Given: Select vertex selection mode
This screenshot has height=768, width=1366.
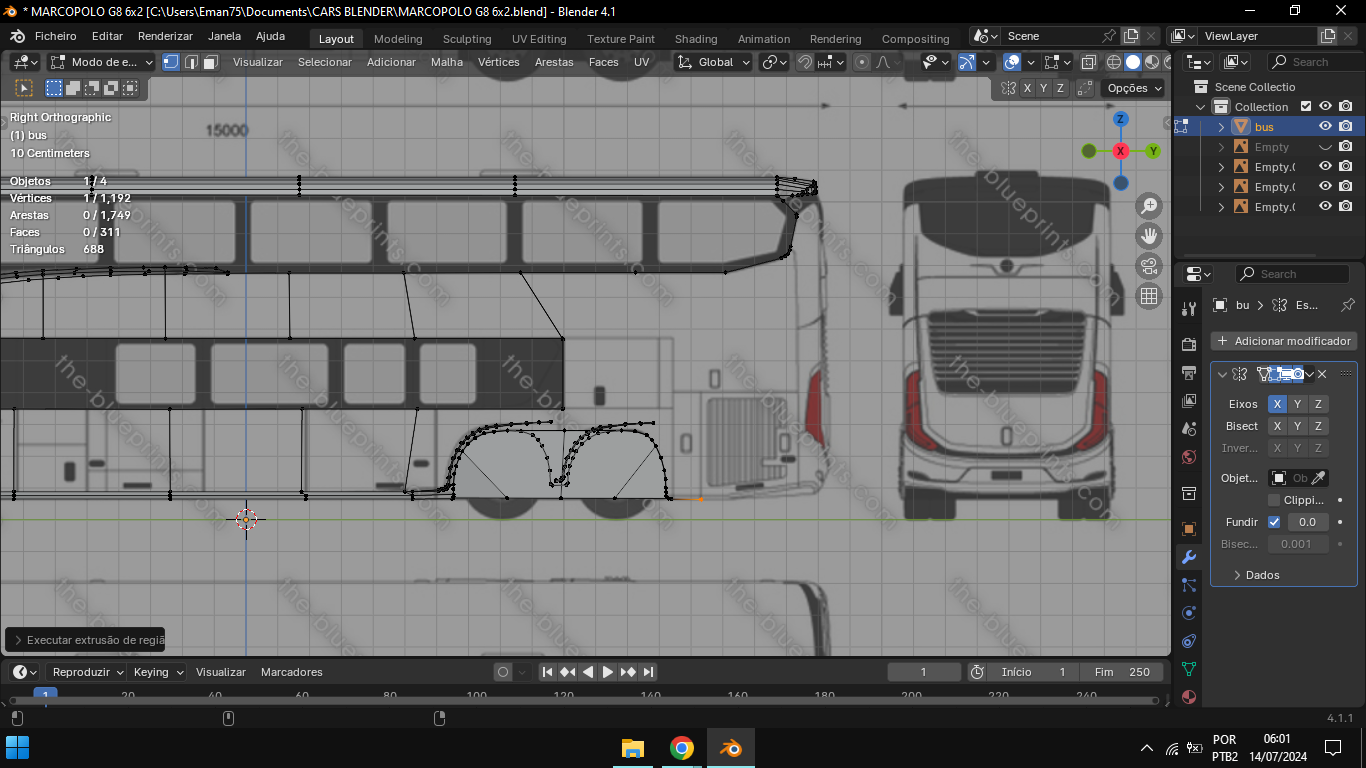Looking at the screenshot, I should point(171,62).
